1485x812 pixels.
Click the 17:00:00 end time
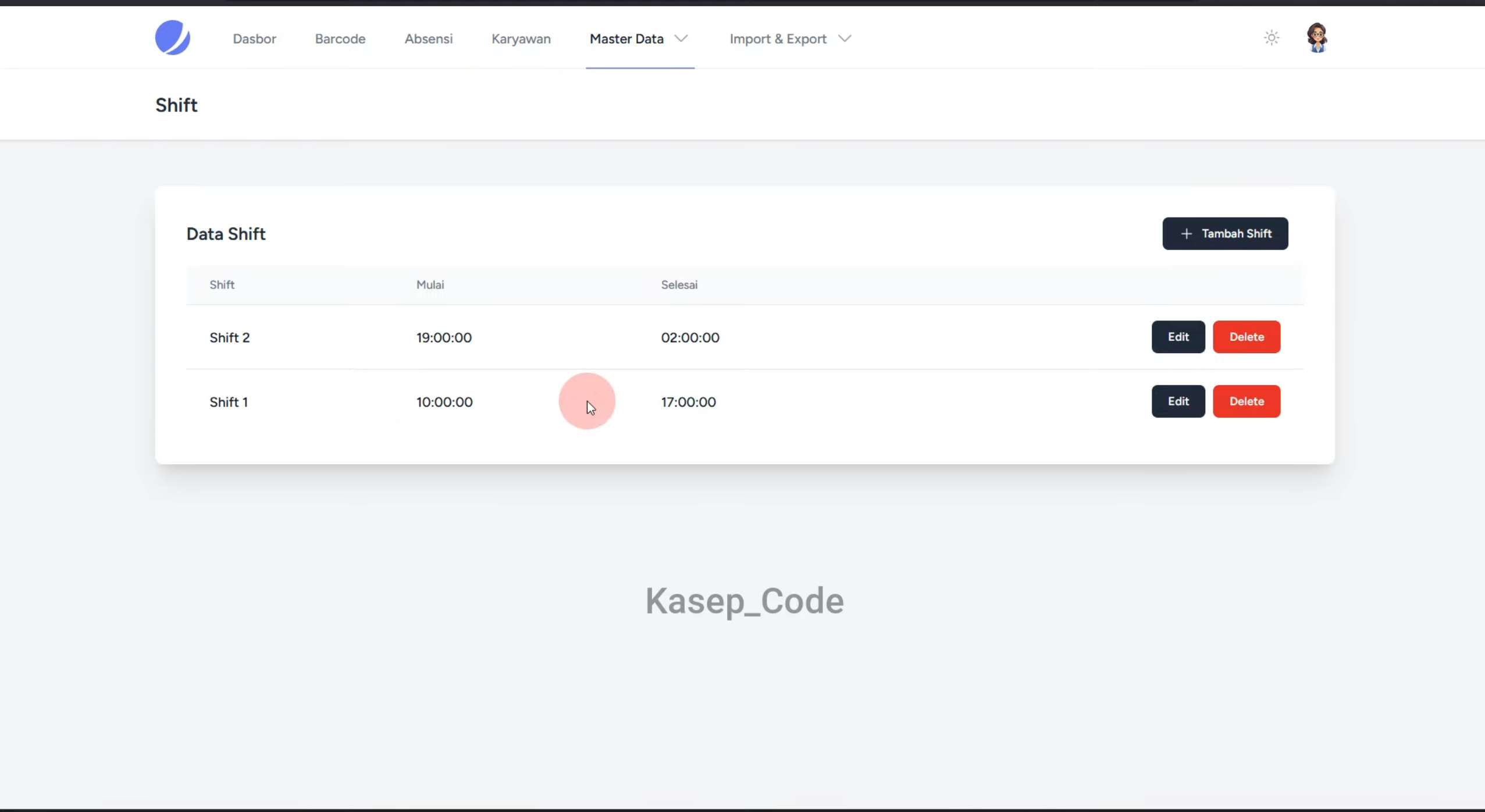click(x=688, y=403)
